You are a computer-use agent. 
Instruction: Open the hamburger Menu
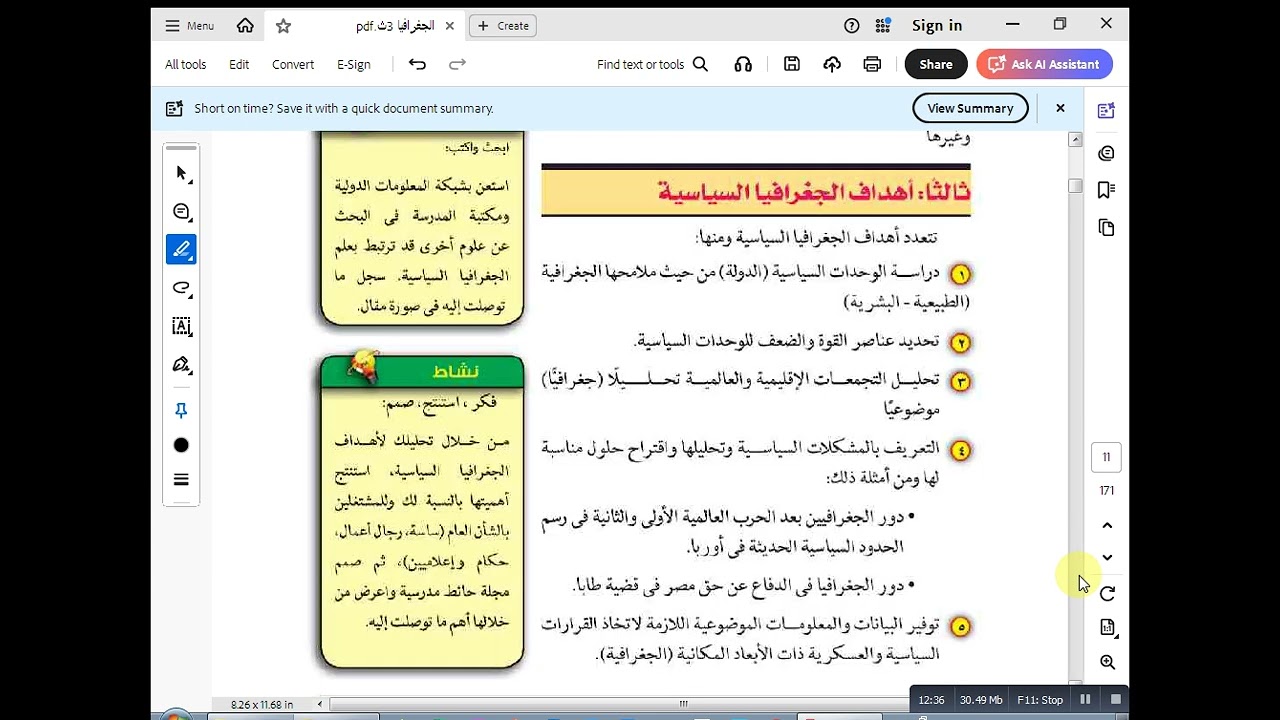[x=190, y=26]
